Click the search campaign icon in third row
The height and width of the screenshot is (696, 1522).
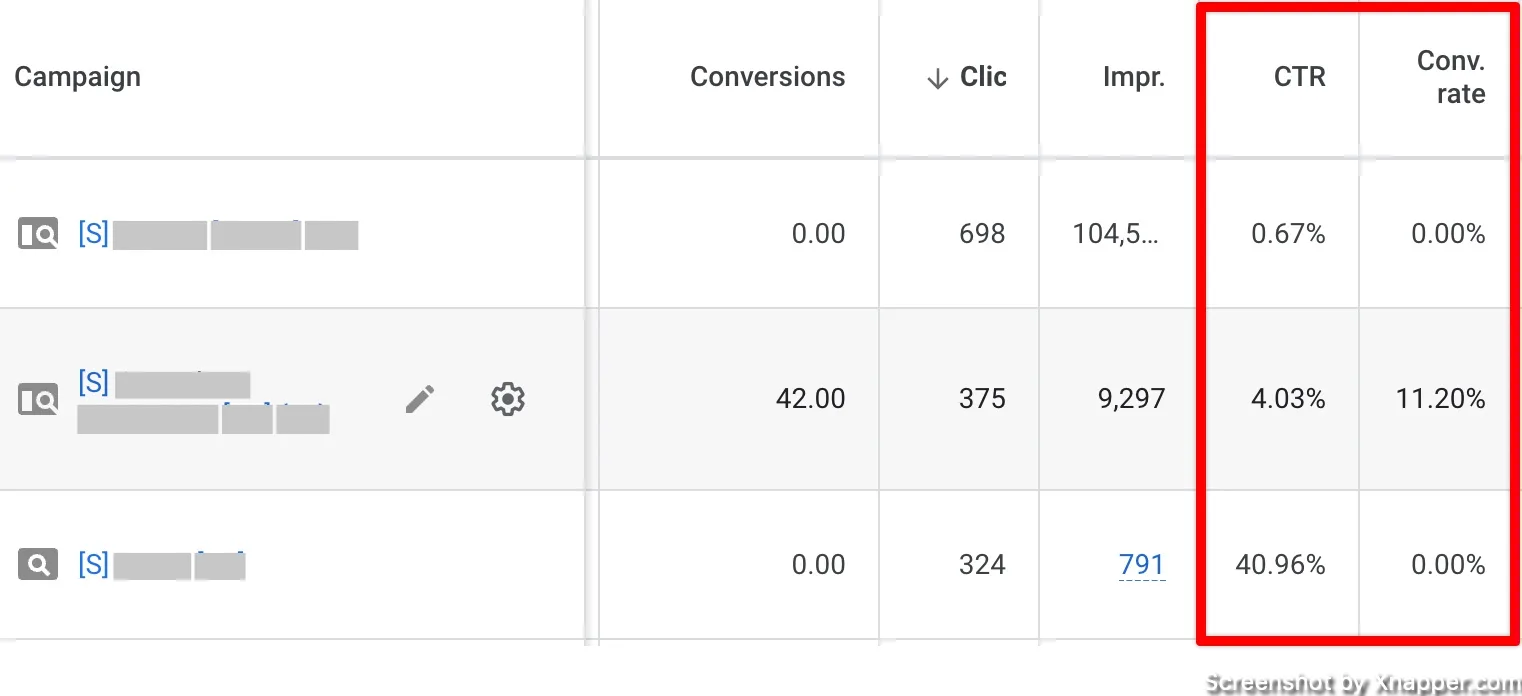click(38, 565)
